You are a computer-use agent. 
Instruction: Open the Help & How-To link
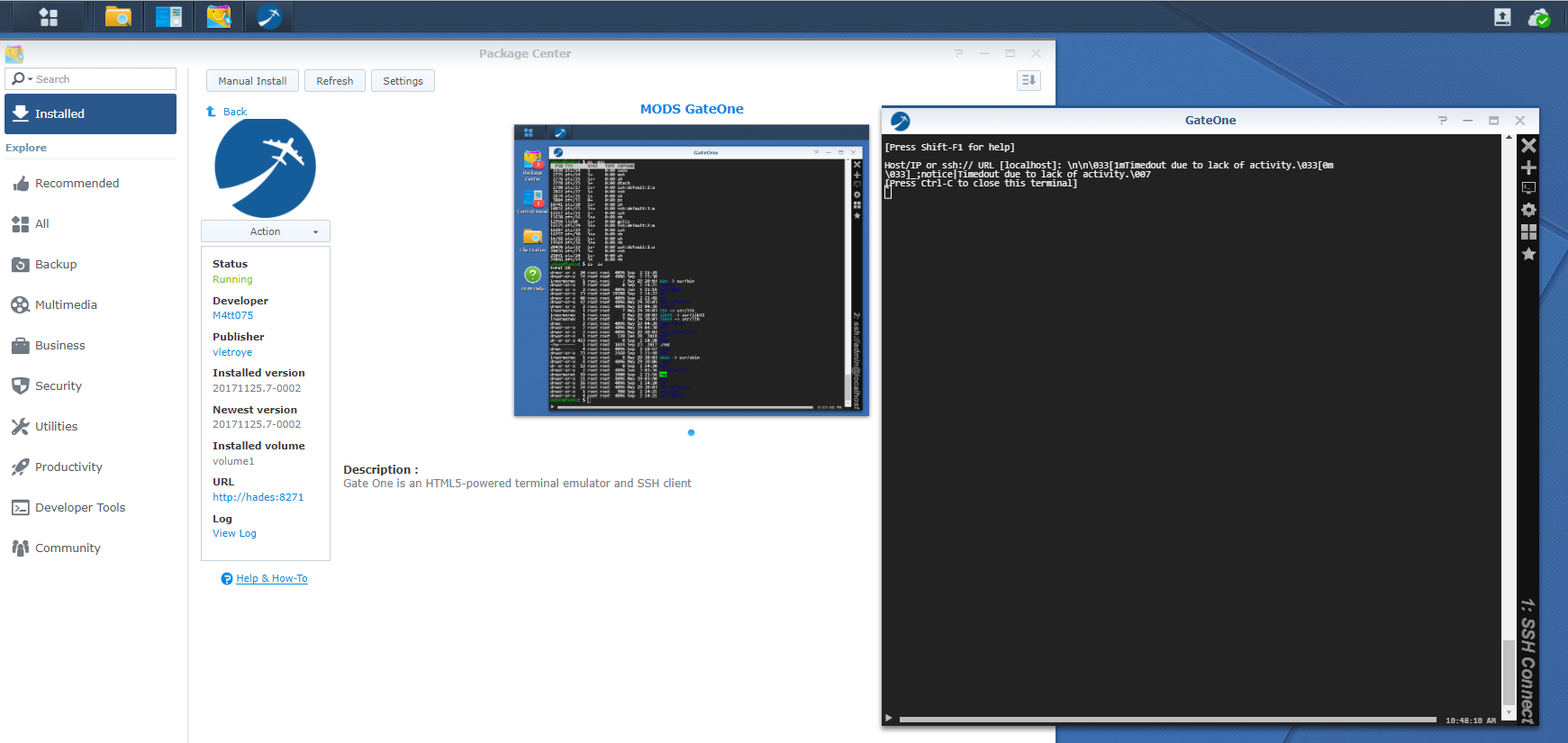point(271,578)
